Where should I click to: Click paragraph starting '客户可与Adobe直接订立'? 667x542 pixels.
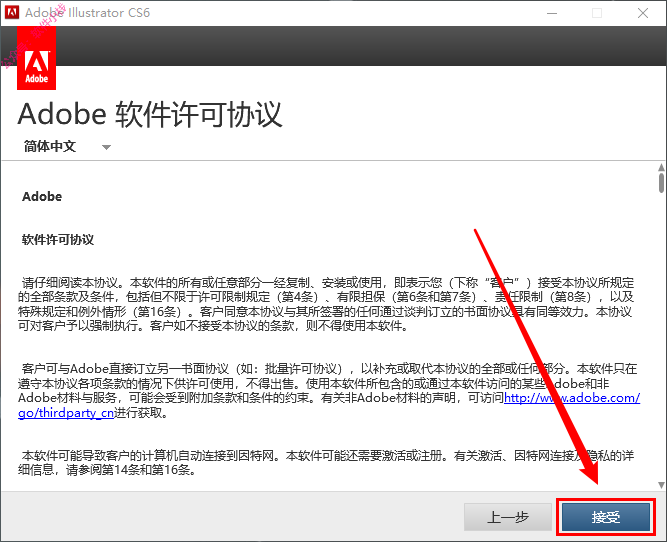[329, 391]
